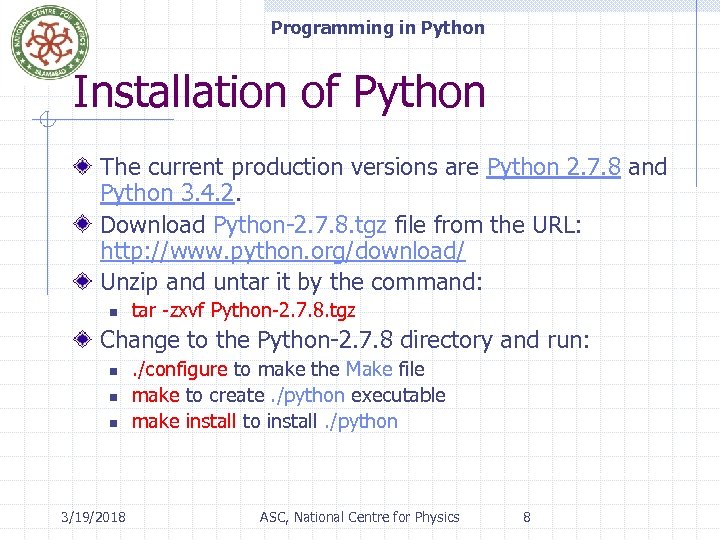The height and width of the screenshot is (540, 720).
Task: Open the Python 3.4.2 link
Action: click(x=167, y=193)
